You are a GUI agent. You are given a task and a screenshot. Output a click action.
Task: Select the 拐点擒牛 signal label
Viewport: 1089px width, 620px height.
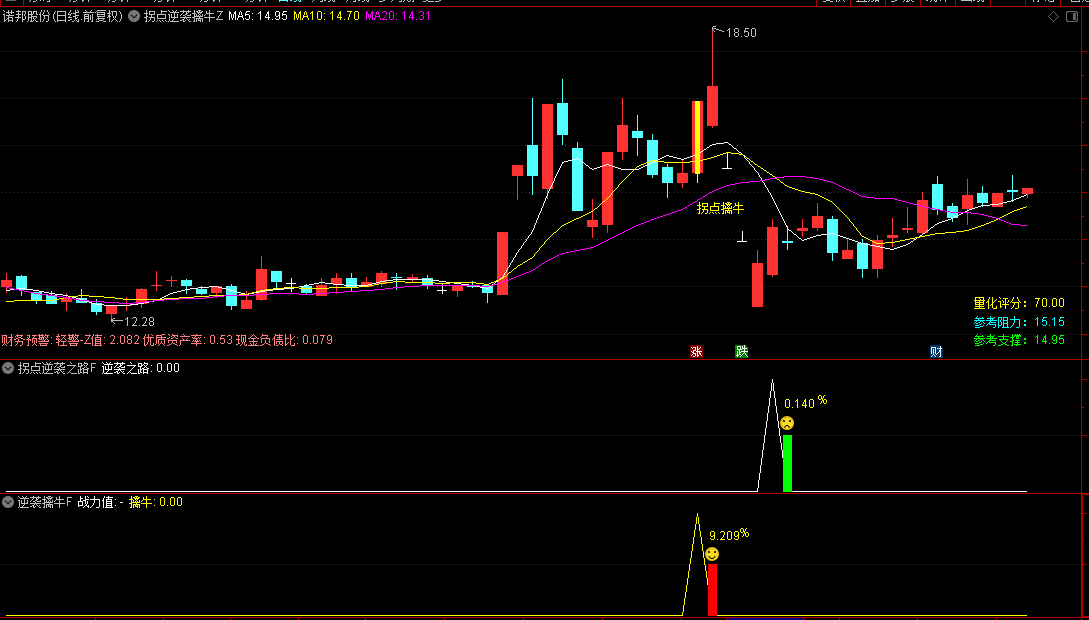pos(720,208)
